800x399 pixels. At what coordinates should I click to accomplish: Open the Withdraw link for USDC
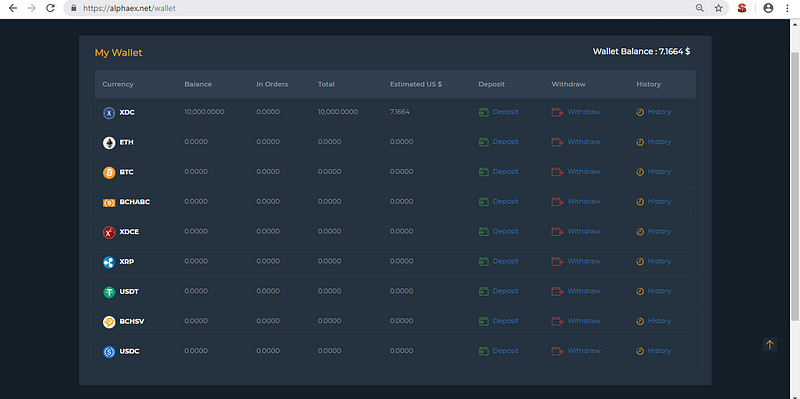tap(584, 351)
